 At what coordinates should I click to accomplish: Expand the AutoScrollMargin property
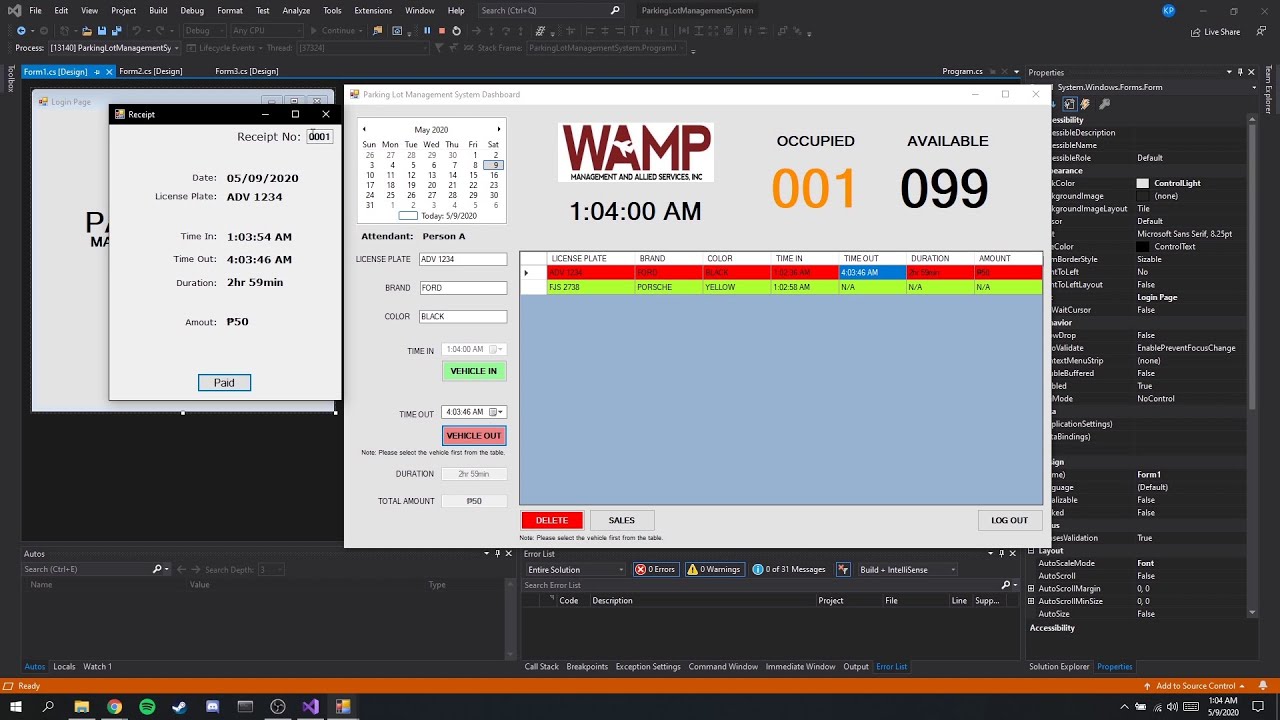[x=1031, y=589]
